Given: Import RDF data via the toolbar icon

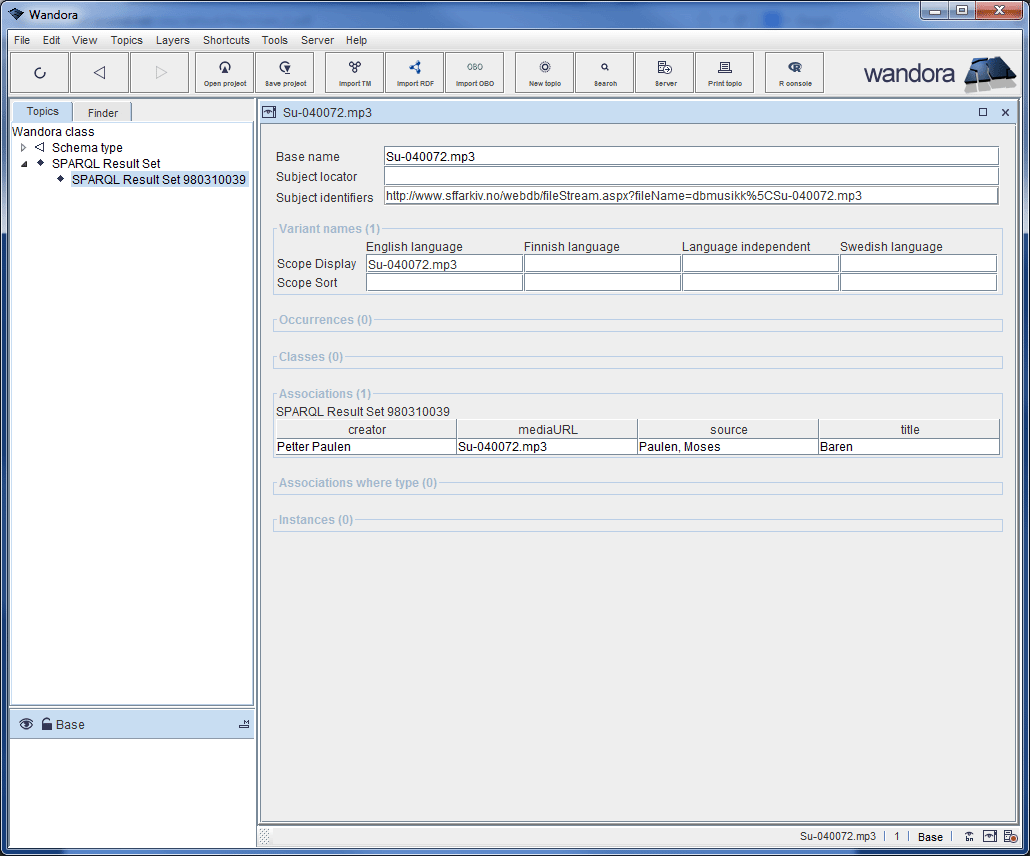Looking at the screenshot, I should coord(414,72).
